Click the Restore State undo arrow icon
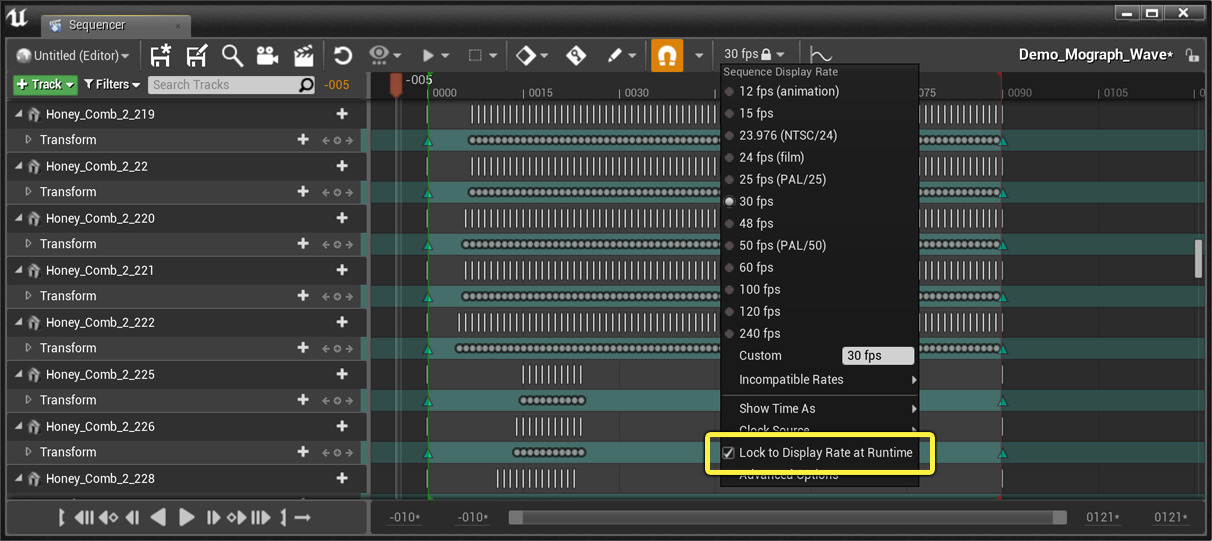This screenshot has width=1212, height=541. click(x=343, y=55)
